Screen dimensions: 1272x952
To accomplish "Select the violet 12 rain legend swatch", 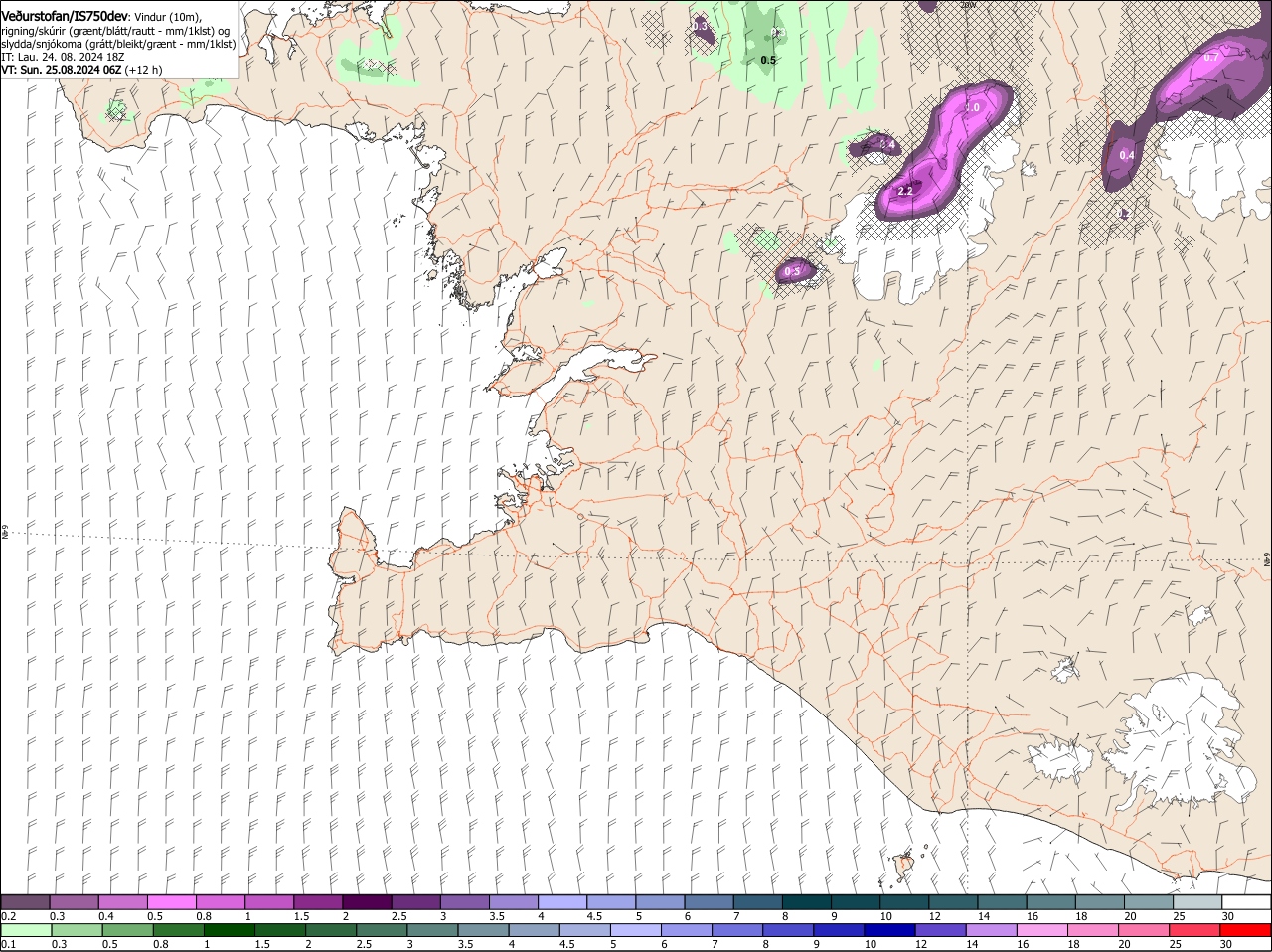I will click(x=940, y=931).
